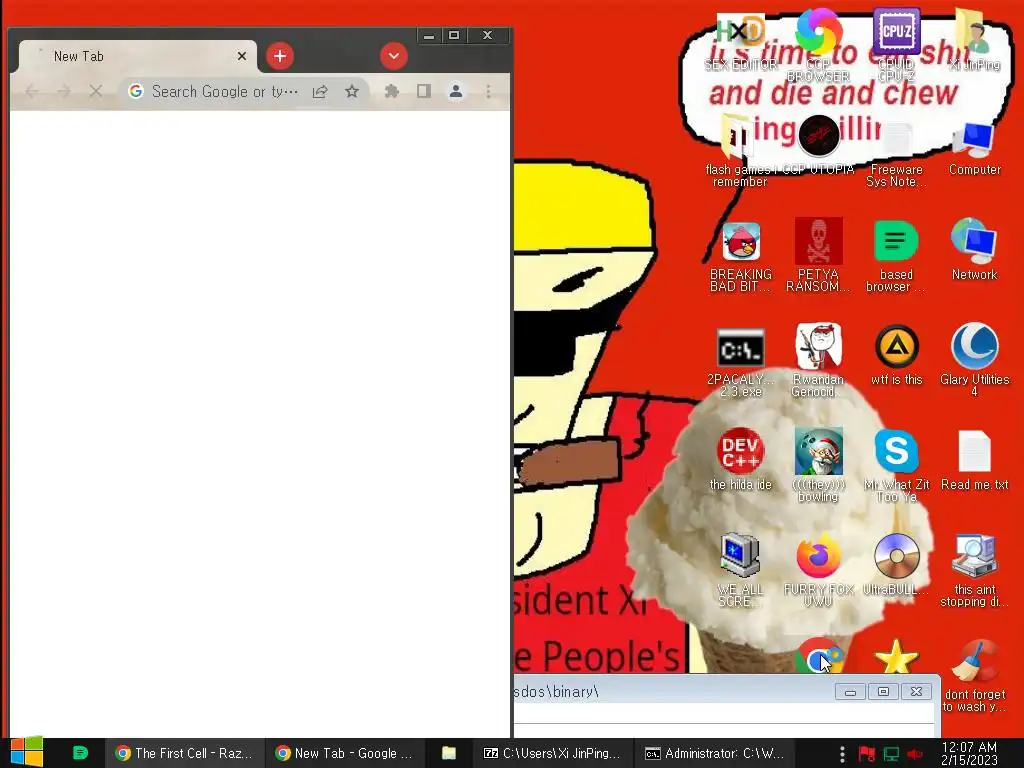The height and width of the screenshot is (768, 1024).
Task: Stop loading the page in Chrome
Action: pyautogui.click(x=96, y=91)
